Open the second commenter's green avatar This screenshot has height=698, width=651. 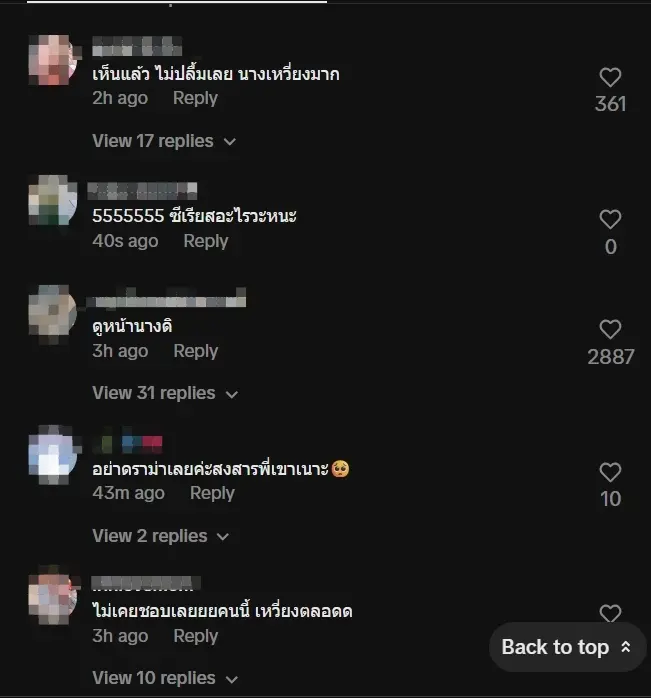point(53,200)
